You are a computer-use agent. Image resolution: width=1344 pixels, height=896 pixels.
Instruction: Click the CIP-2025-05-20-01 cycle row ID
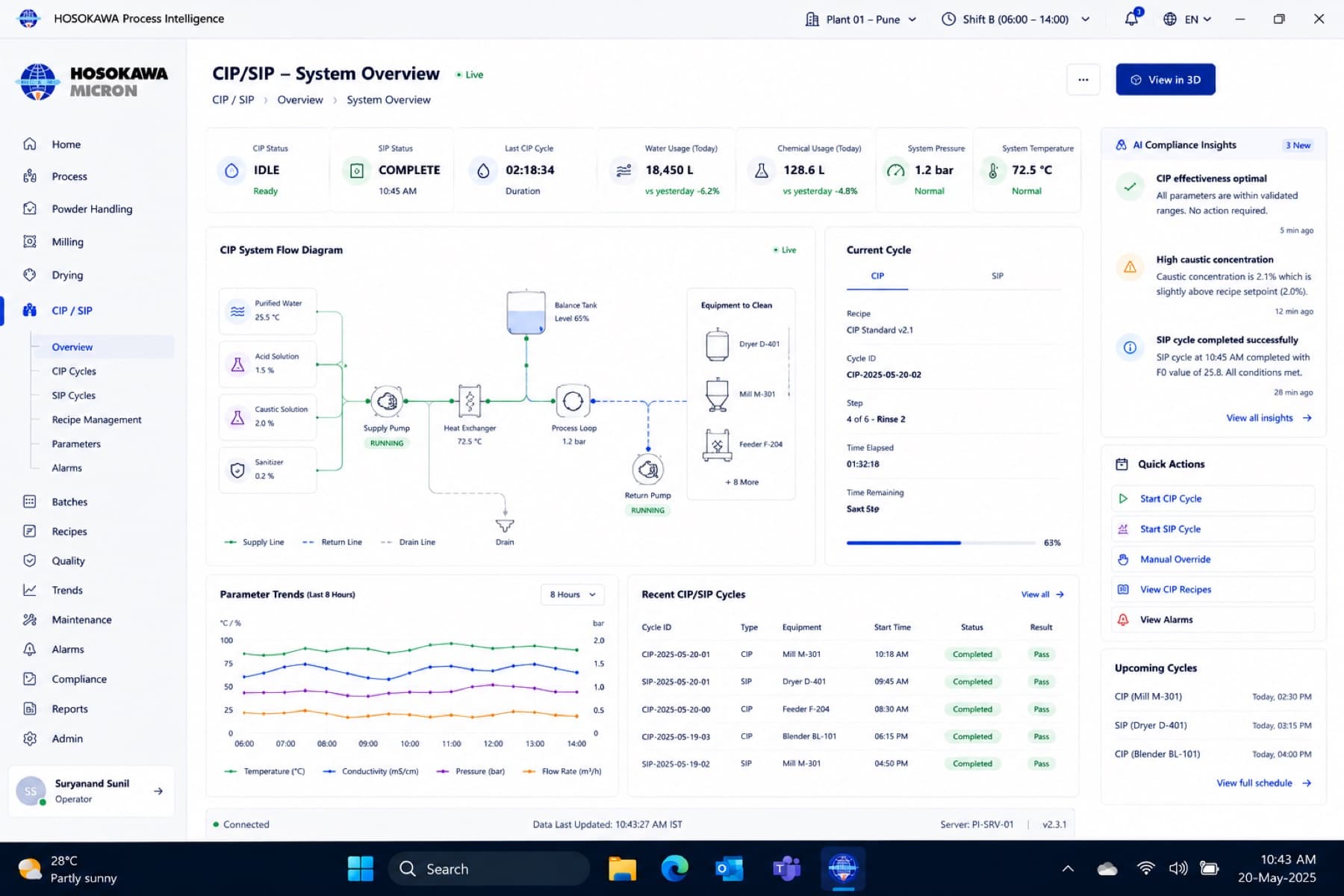tap(676, 655)
